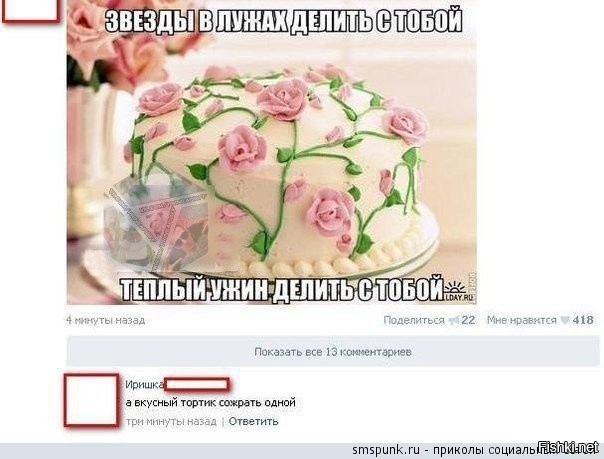Screen dimensions: 604x459
Task: Click the megaphone share icon beside Поделиться
Action: point(454,320)
